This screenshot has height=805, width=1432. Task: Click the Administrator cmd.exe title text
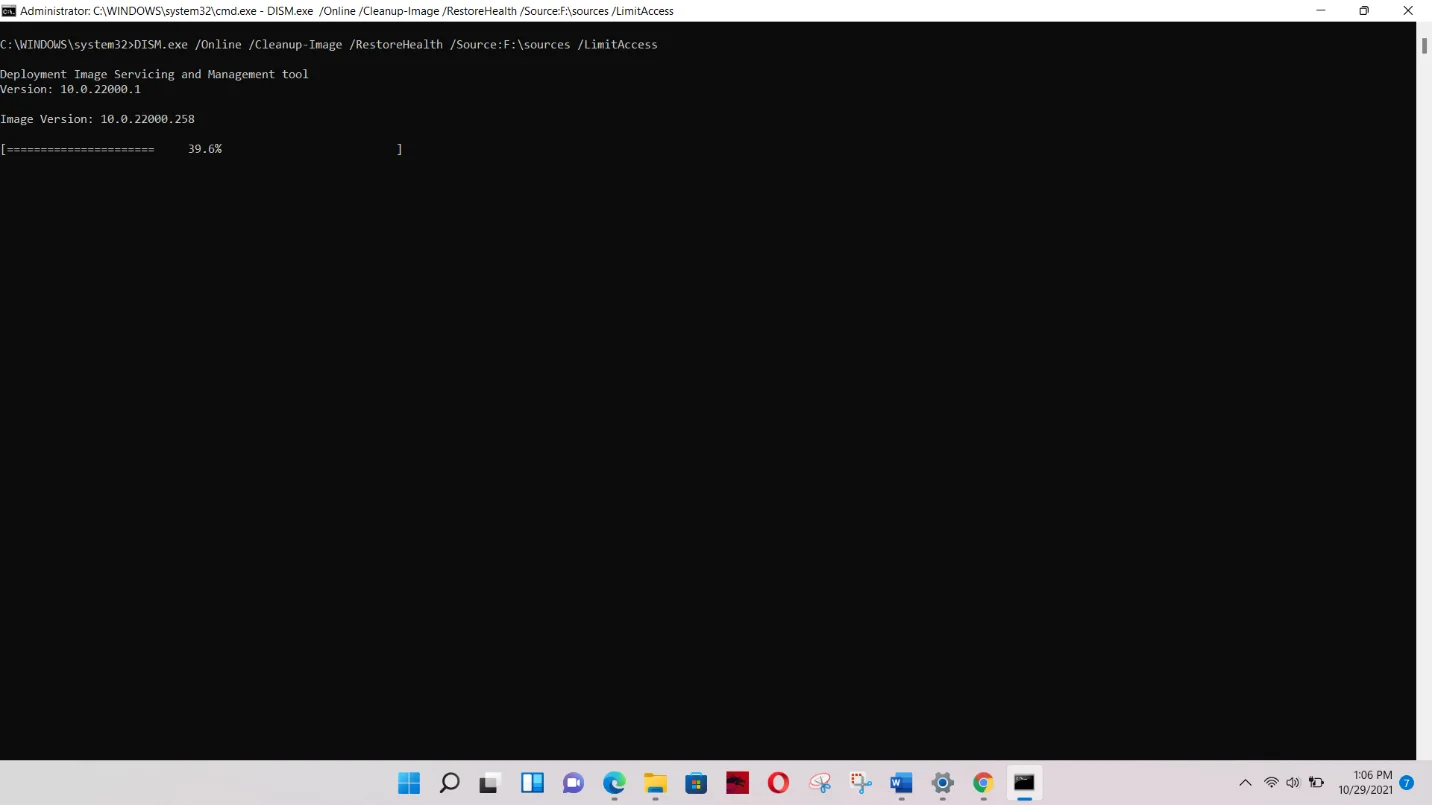347,11
